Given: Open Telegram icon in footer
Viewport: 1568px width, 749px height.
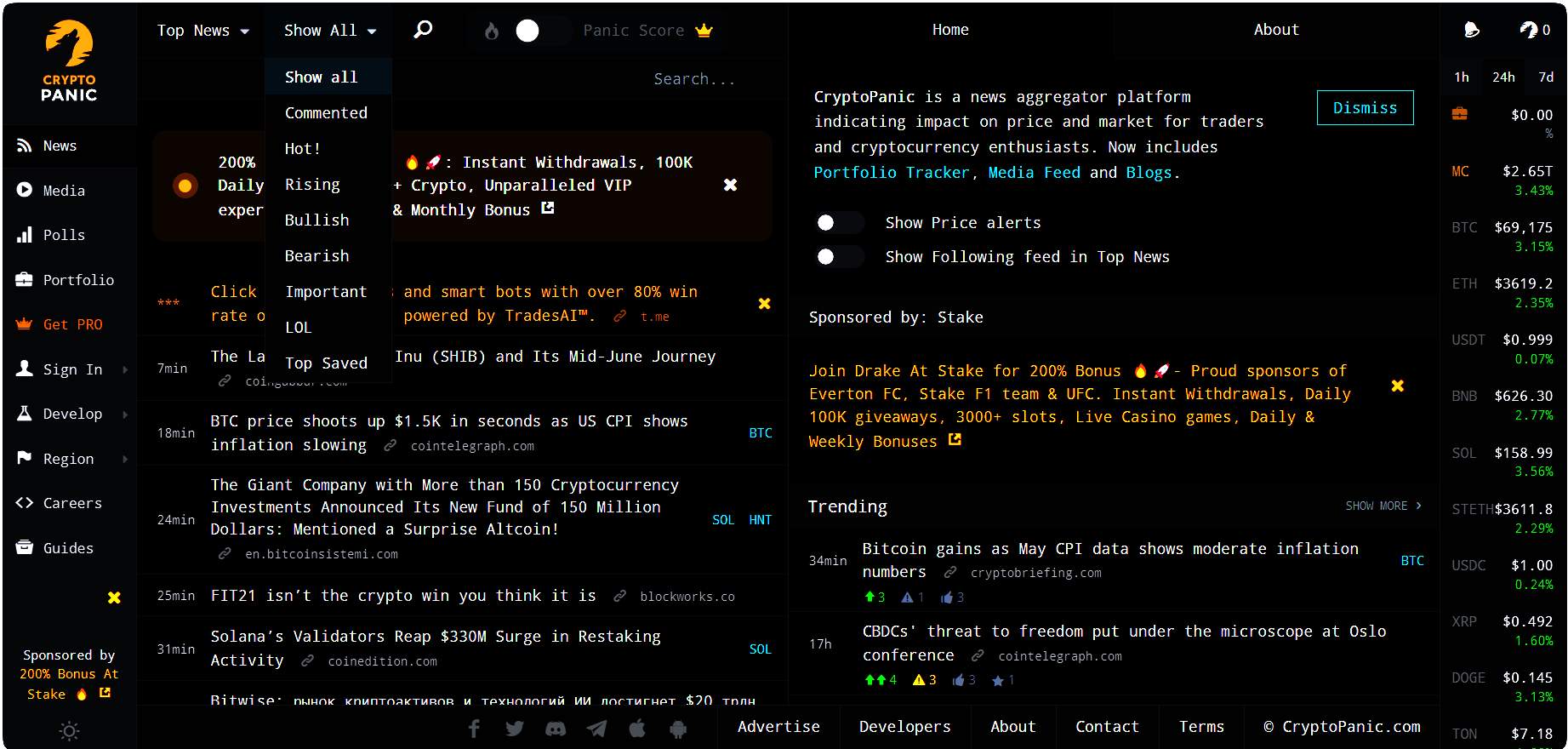Looking at the screenshot, I should [596, 728].
